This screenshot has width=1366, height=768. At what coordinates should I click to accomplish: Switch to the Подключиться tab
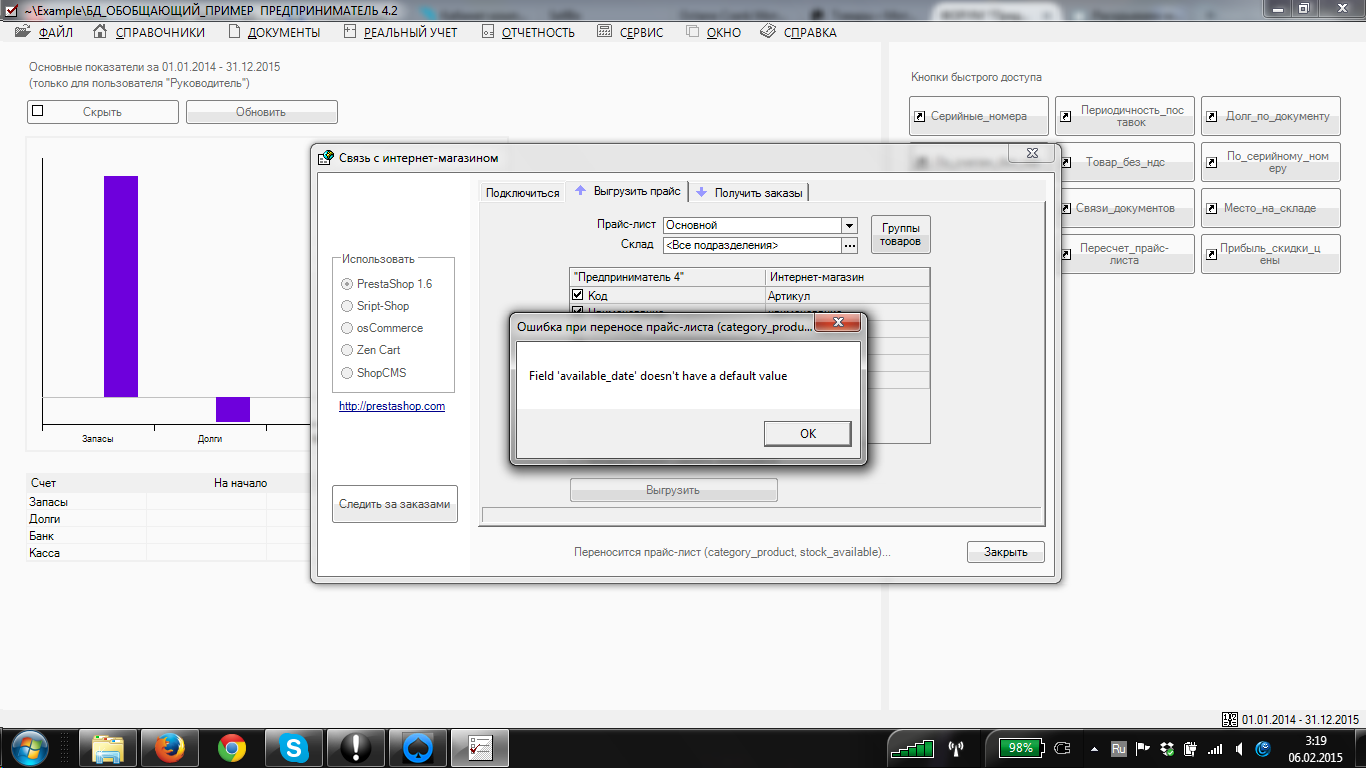[522, 193]
